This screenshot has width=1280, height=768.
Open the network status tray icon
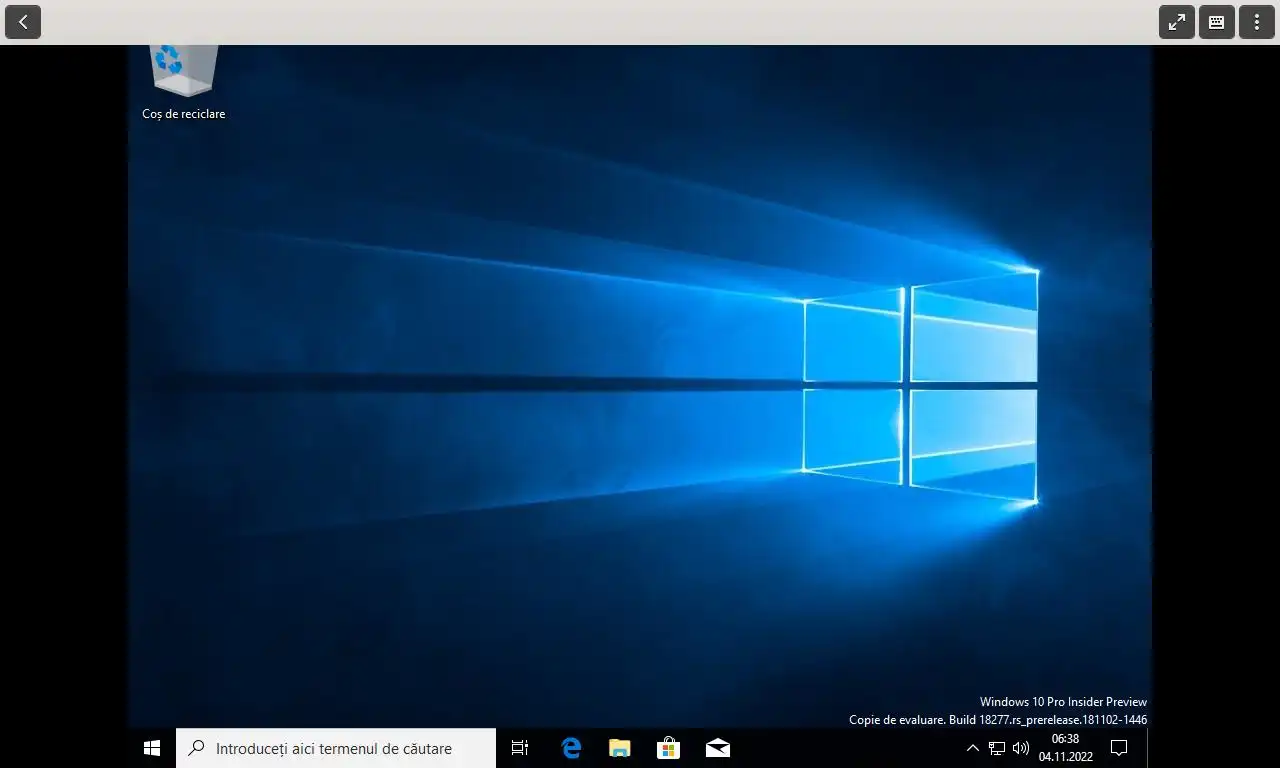(x=997, y=748)
